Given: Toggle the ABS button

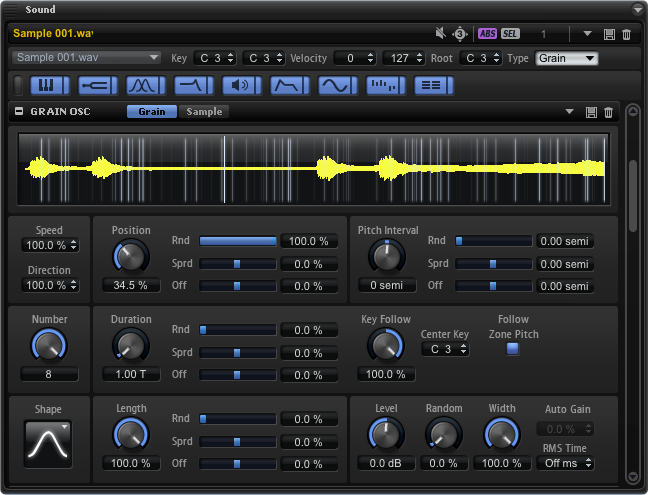Looking at the screenshot, I should point(487,33).
